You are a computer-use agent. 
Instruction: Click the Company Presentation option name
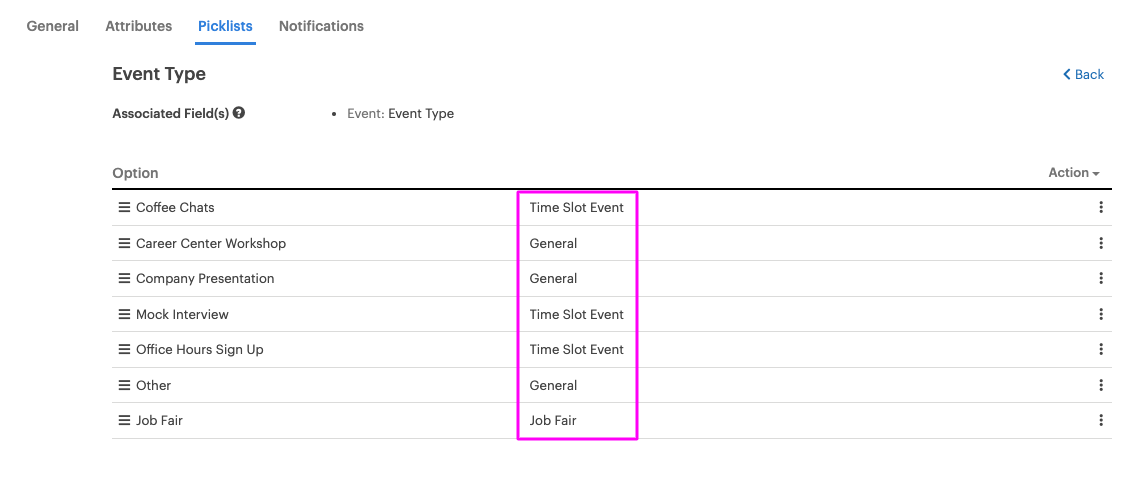[205, 279]
